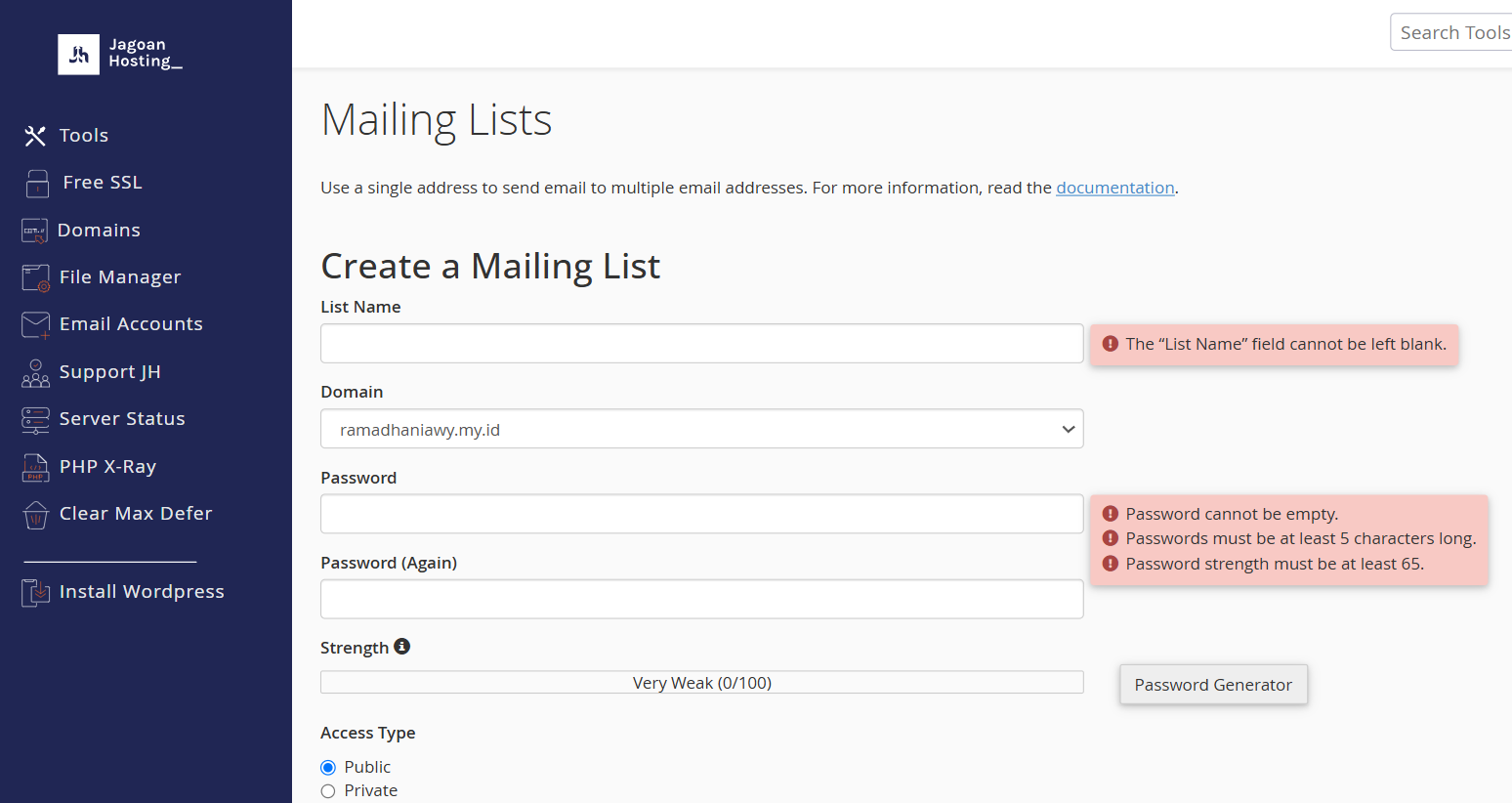Select the Private access type
This screenshot has height=803, width=1512.
pyautogui.click(x=328, y=791)
